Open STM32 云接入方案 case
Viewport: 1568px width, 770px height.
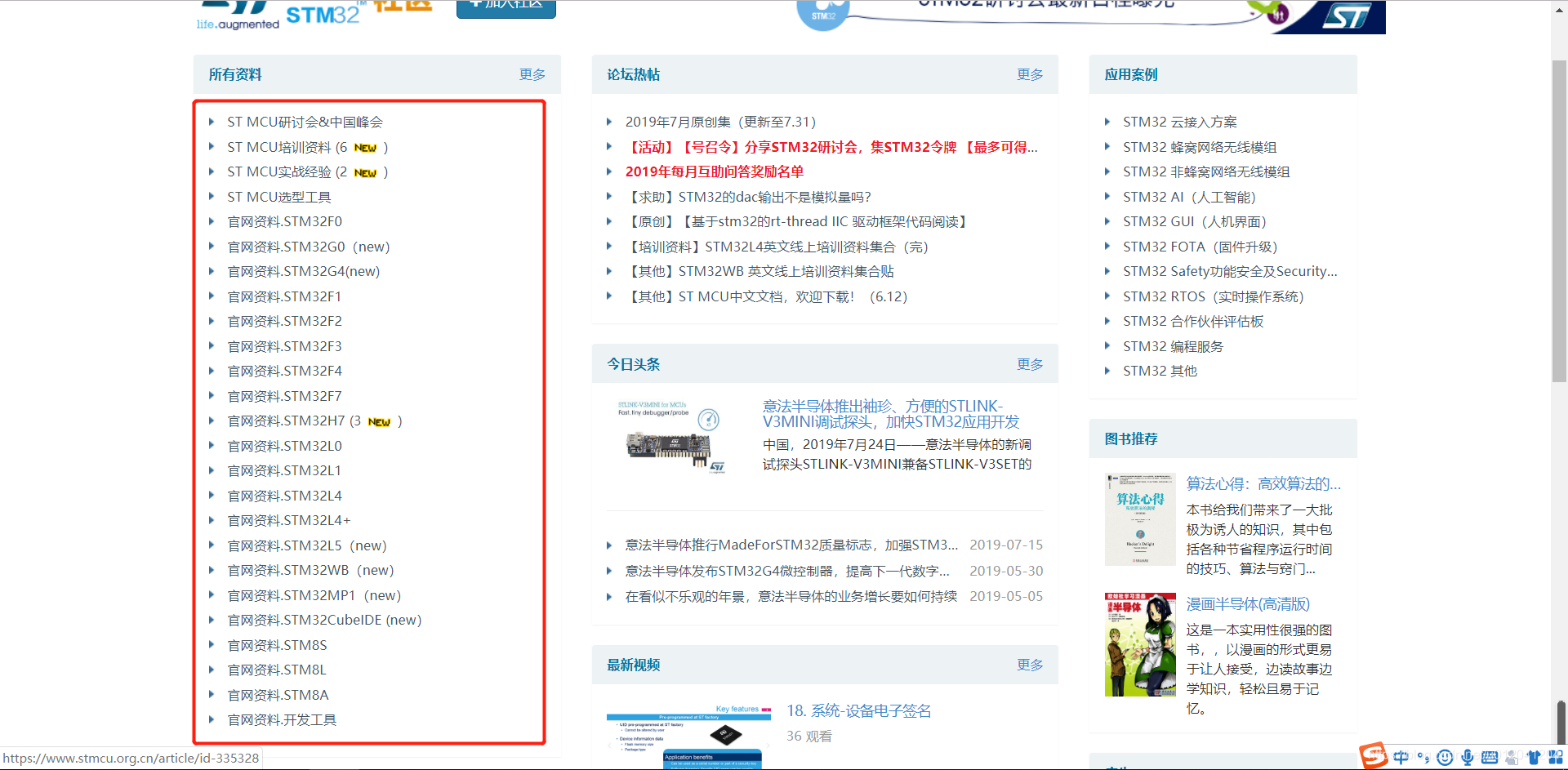1179,122
